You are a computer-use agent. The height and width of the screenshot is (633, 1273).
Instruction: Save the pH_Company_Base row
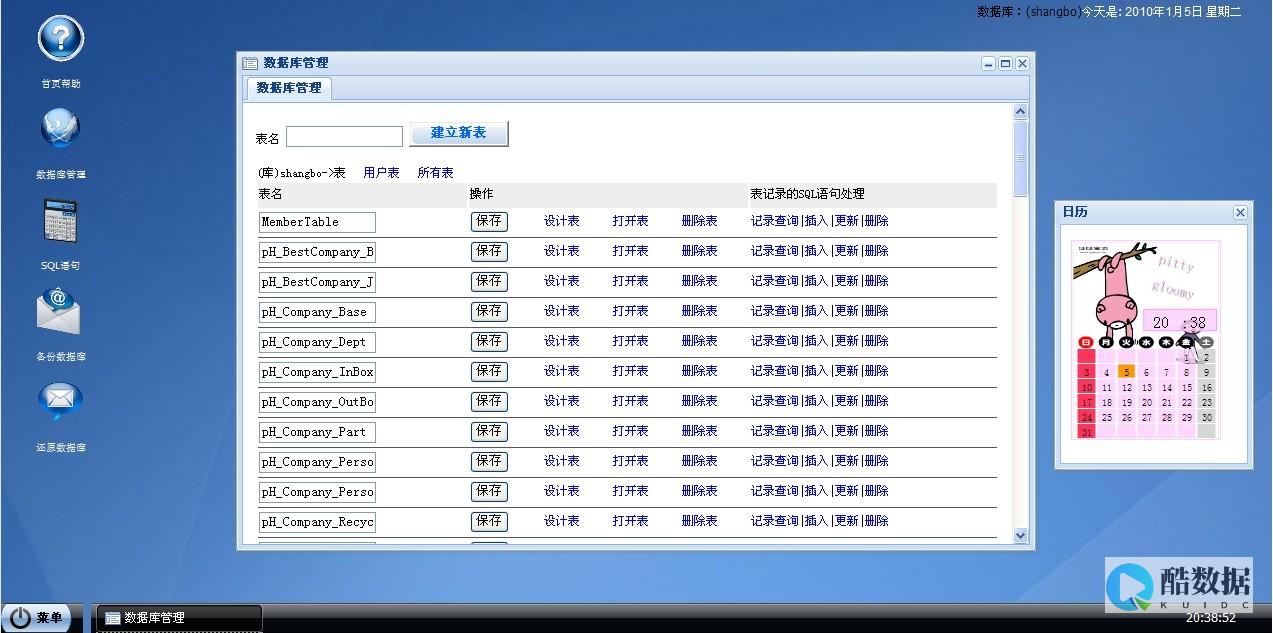pyautogui.click(x=489, y=311)
